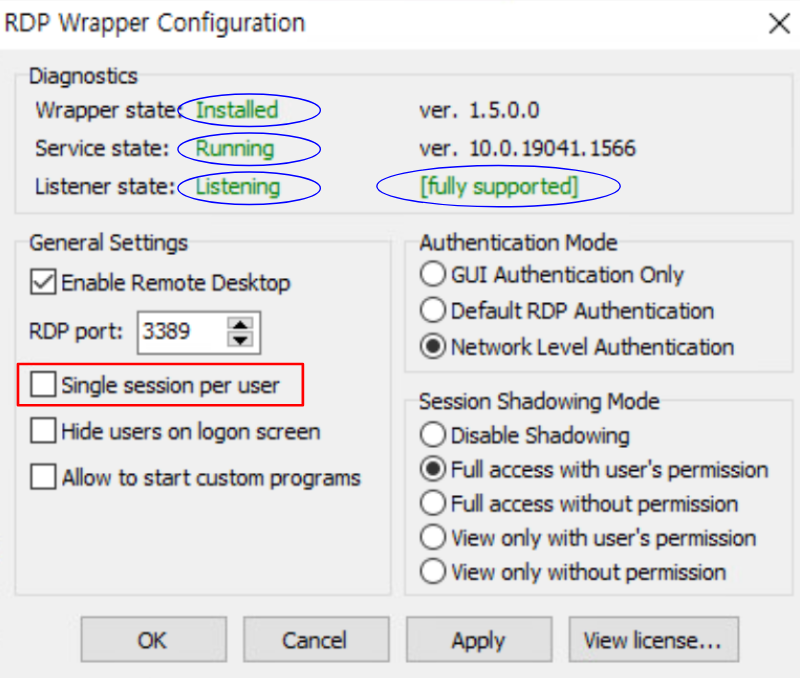This screenshot has width=800, height=678.
Task: Check Allow to start custom programs
Action: (x=43, y=477)
